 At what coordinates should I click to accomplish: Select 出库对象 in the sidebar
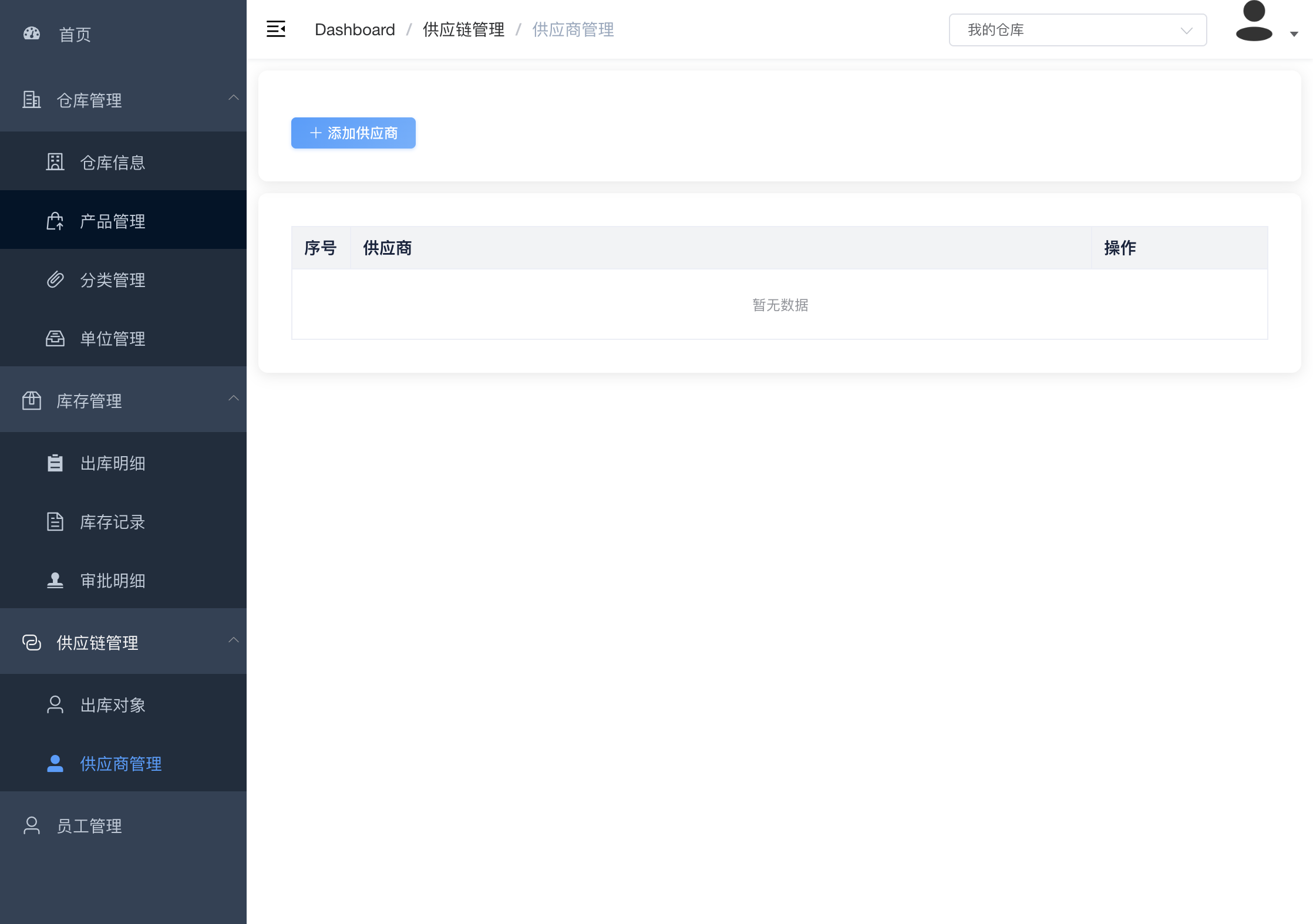pos(113,705)
